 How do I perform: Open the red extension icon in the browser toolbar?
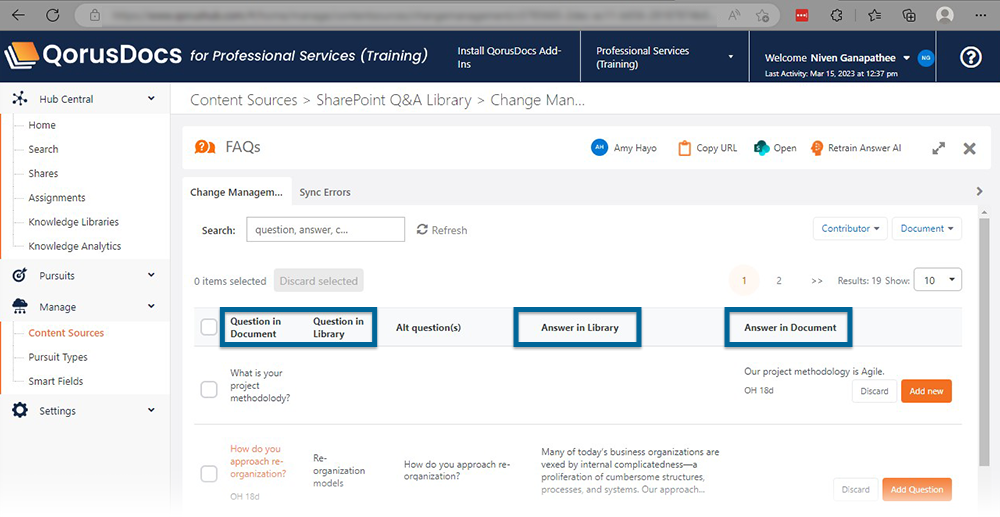pyautogui.click(x=802, y=15)
